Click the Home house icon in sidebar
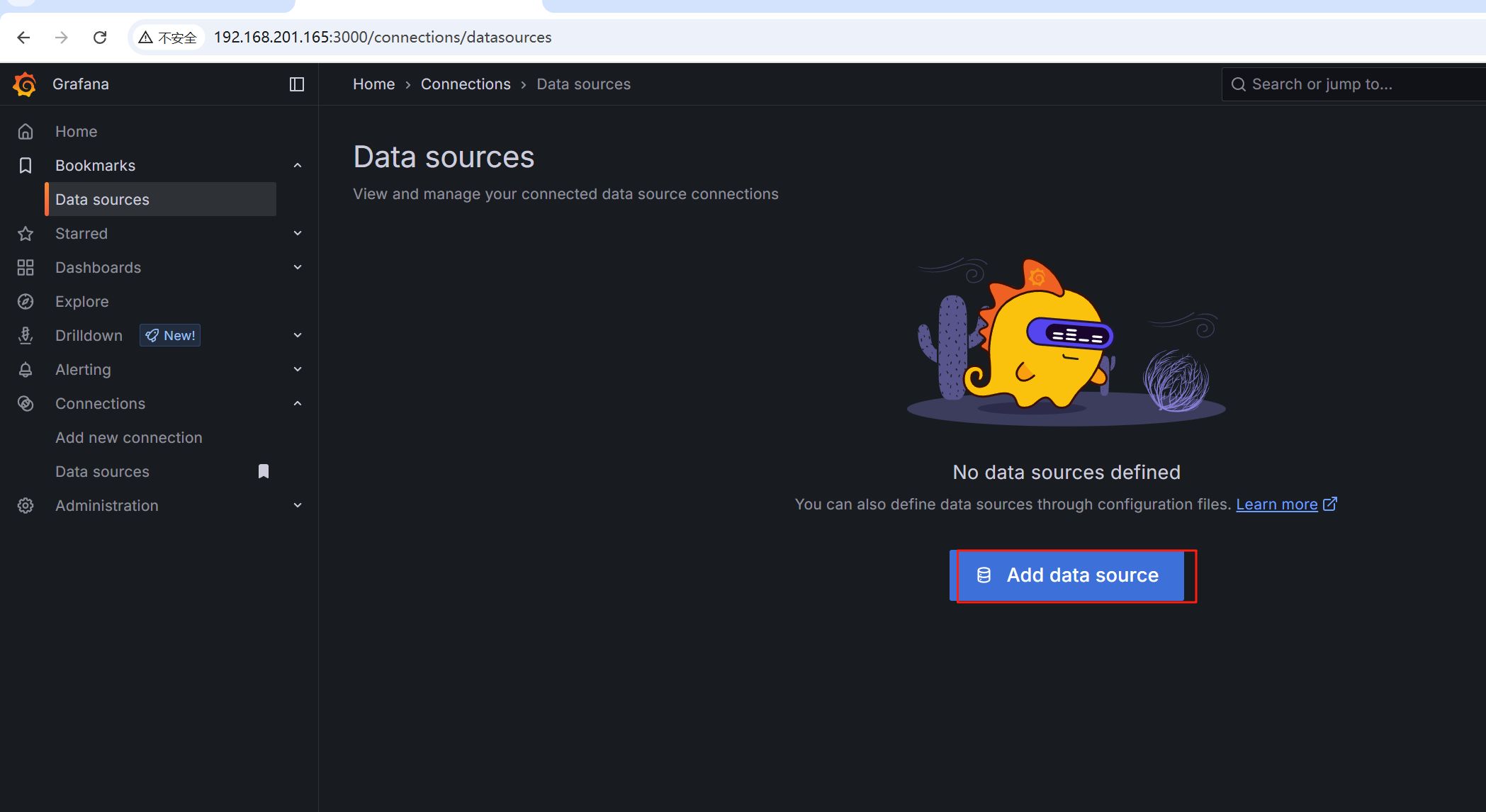 click(26, 132)
